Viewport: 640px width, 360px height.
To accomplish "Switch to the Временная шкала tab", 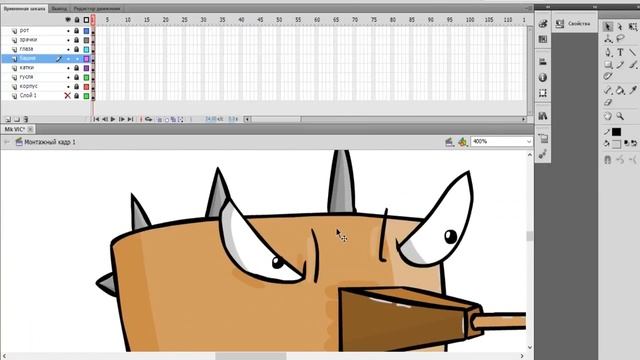I will pyautogui.click(x=24, y=9).
